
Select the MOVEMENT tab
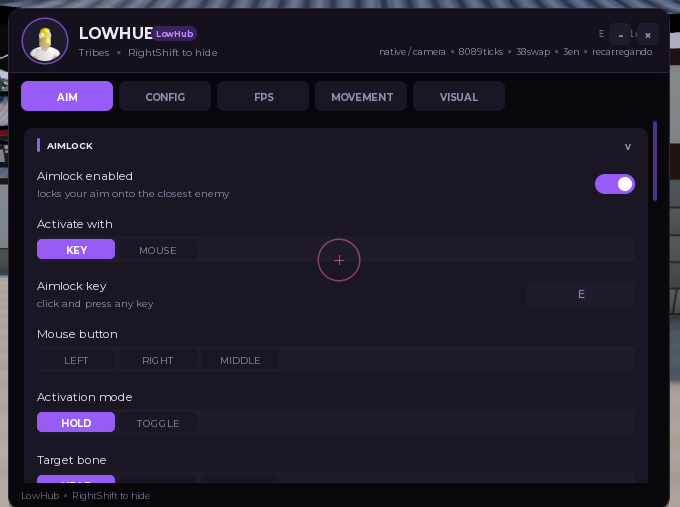[x=361, y=96]
